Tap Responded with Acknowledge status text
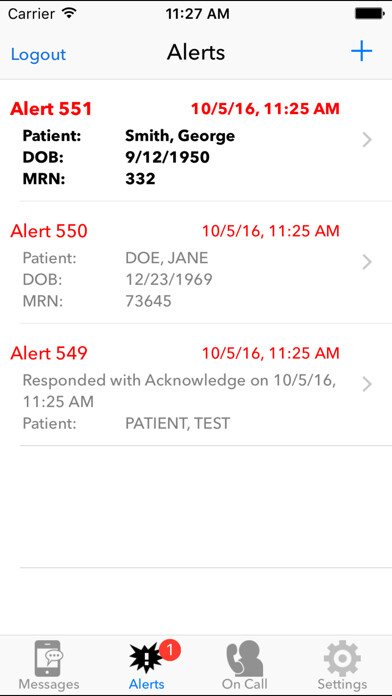 coord(179,391)
